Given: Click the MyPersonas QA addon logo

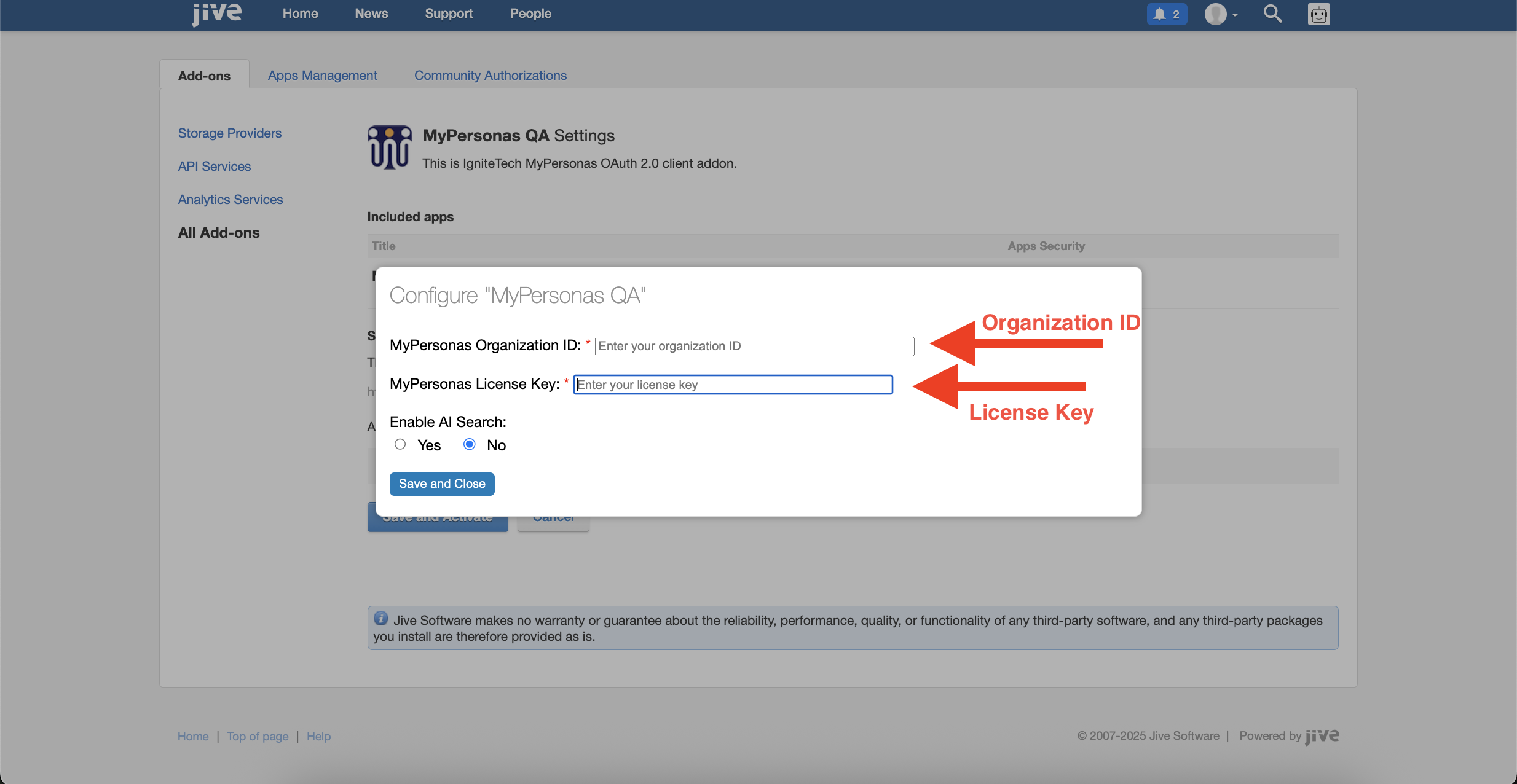Looking at the screenshot, I should tap(389, 147).
